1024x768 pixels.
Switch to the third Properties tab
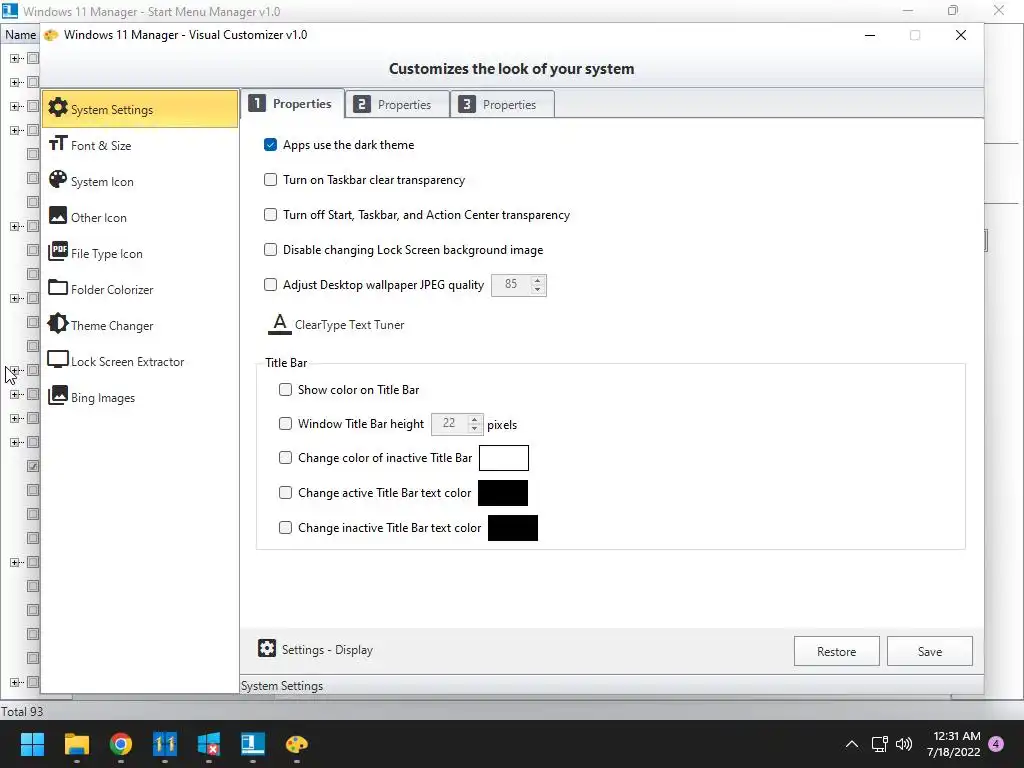pos(502,104)
